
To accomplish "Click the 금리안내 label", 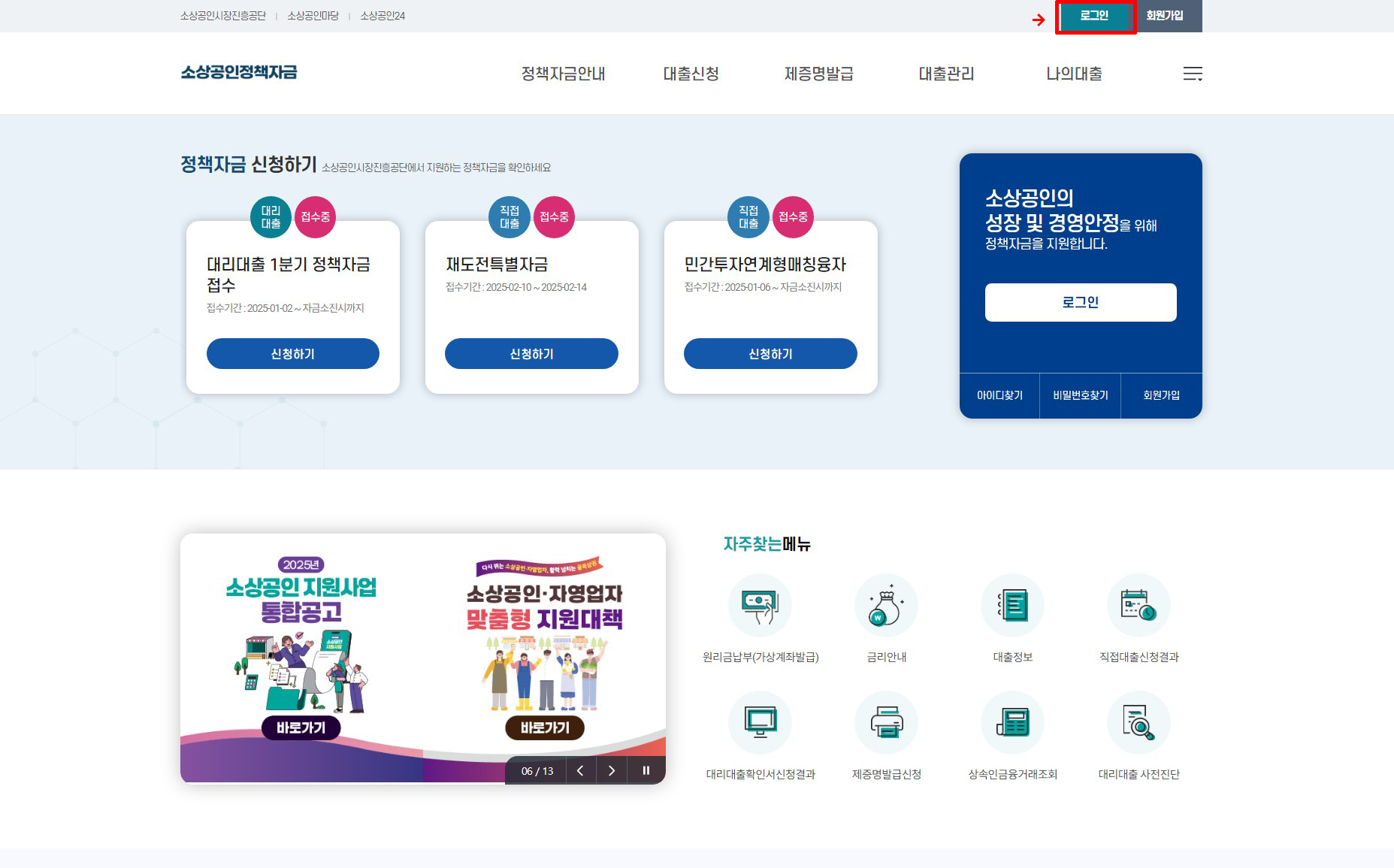I will point(887,658).
